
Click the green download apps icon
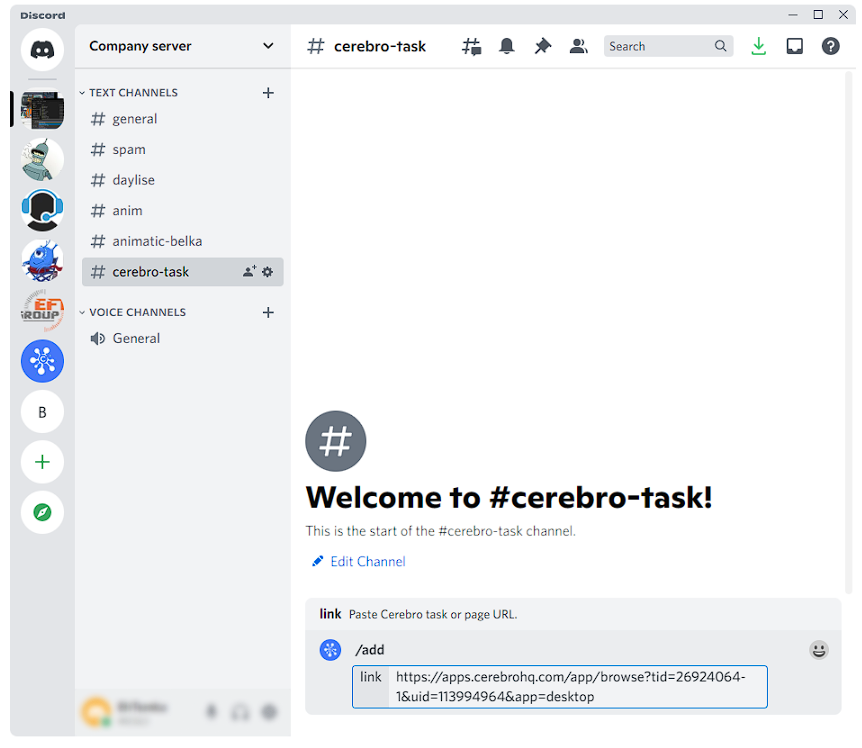tap(759, 46)
